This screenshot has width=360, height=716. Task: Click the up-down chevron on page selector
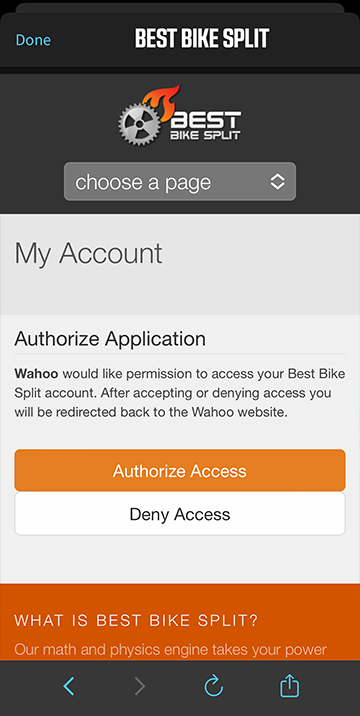coord(277,182)
